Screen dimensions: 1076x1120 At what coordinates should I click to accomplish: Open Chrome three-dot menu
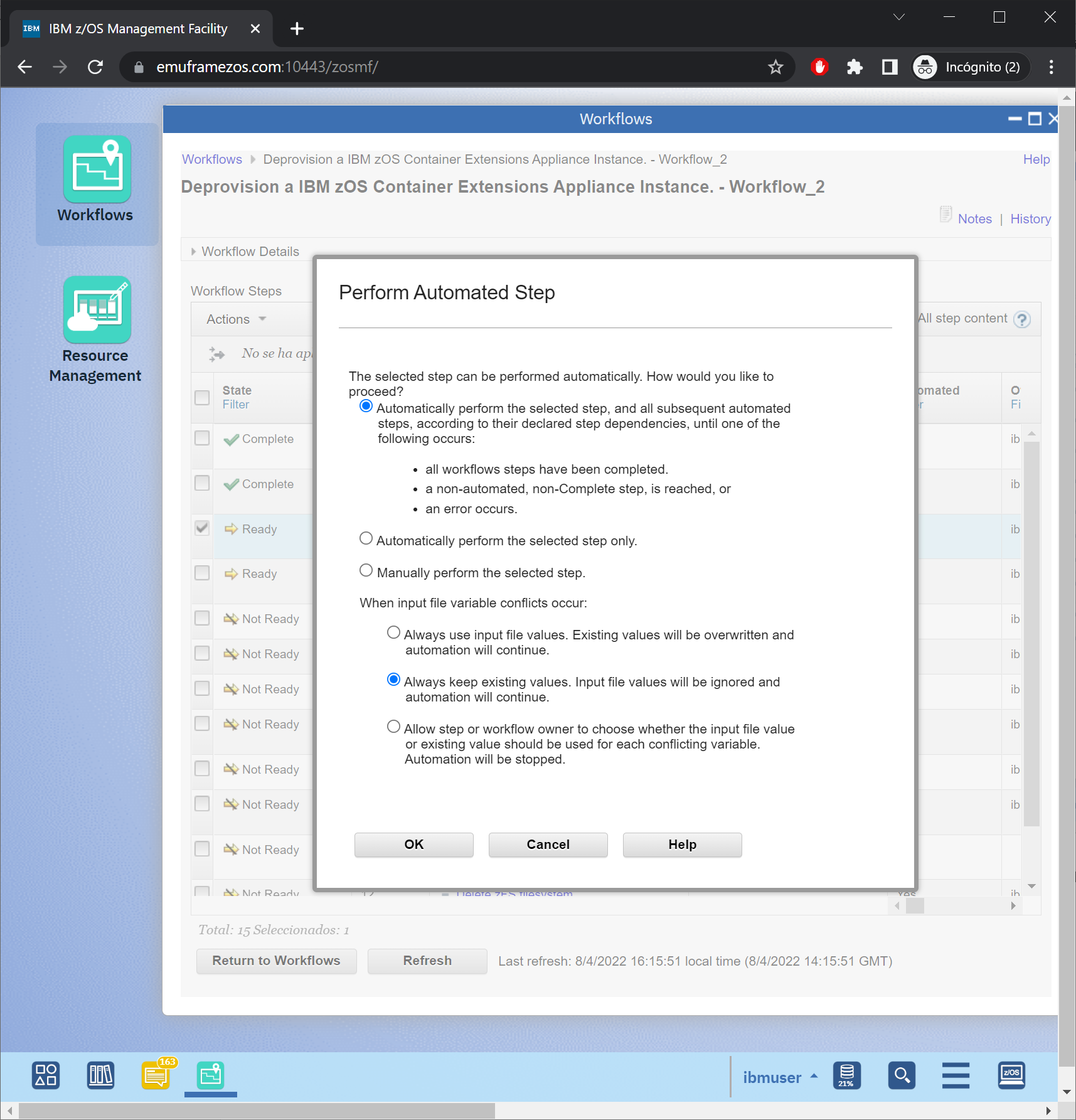[1052, 67]
